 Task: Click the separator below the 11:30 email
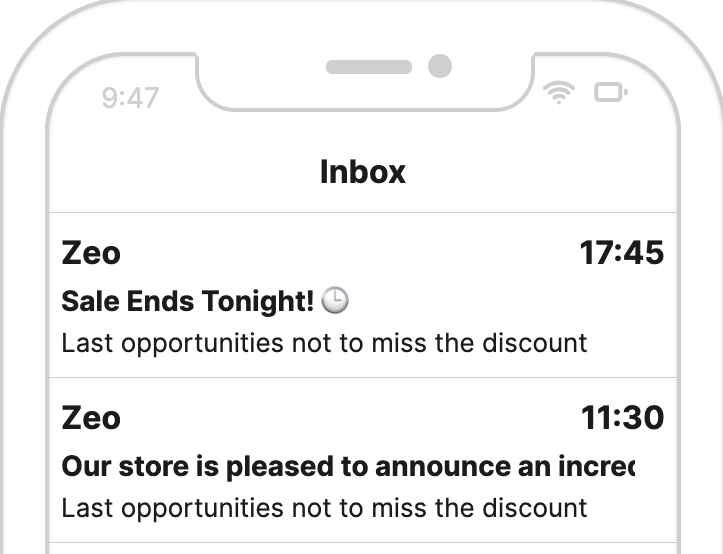363,542
